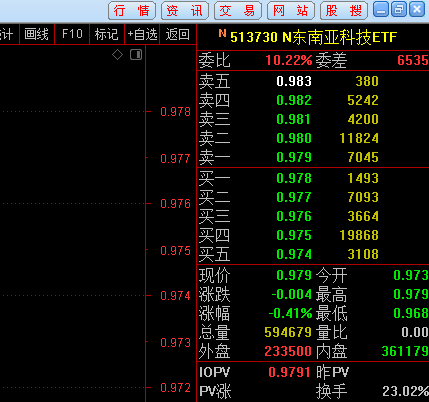The image size is (429, 402).
Task: Select 卖三 price 0.981
Action: point(294,119)
